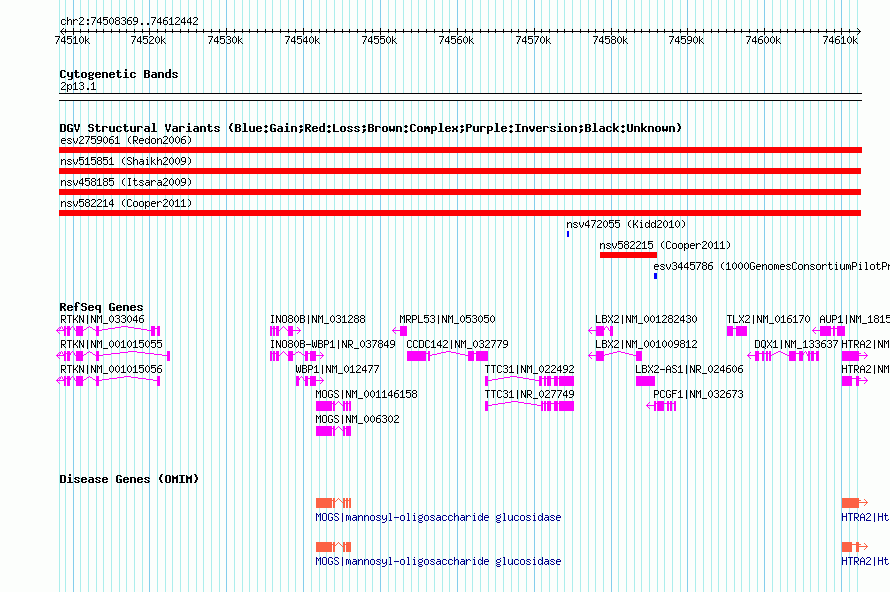Select the short red bar under nsv582215
Image resolution: width=890 pixels, height=592 pixels.
628,255
